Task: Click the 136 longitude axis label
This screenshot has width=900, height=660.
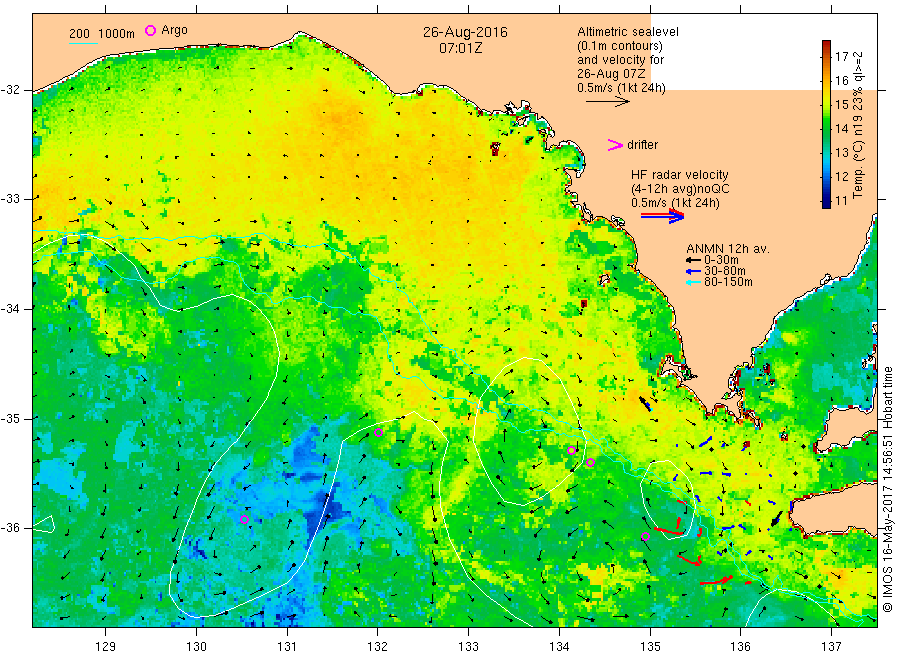Action: pyautogui.click(x=740, y=647)
